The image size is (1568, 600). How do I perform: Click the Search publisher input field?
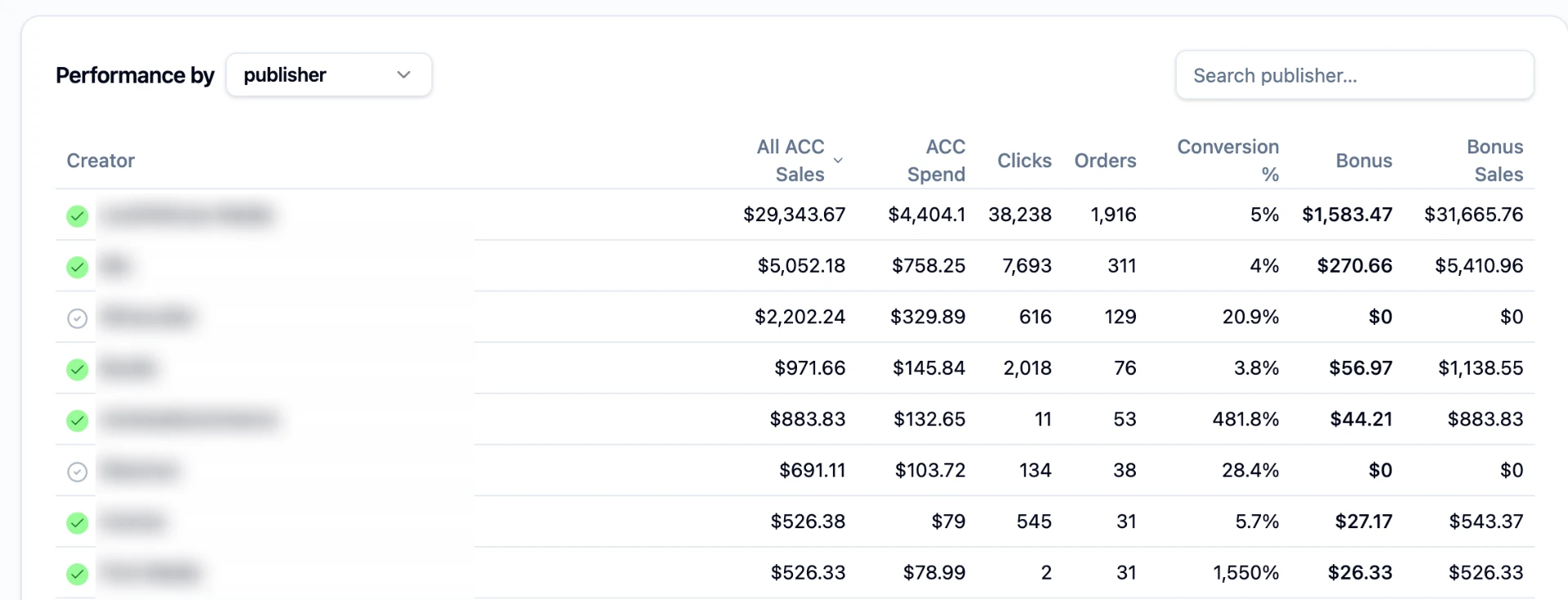(x=1354, y=75)
